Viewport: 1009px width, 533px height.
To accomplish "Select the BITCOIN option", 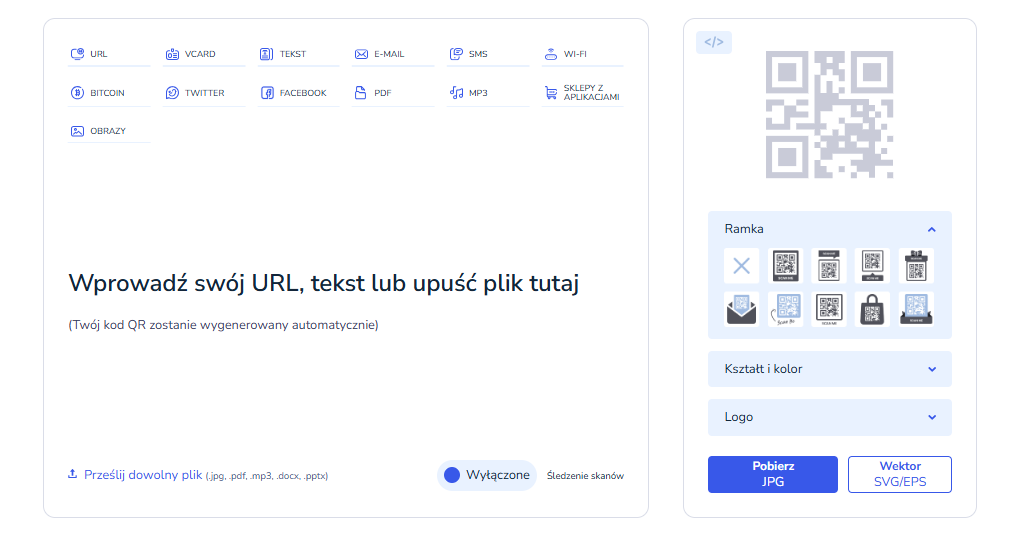I will [108, 93].
